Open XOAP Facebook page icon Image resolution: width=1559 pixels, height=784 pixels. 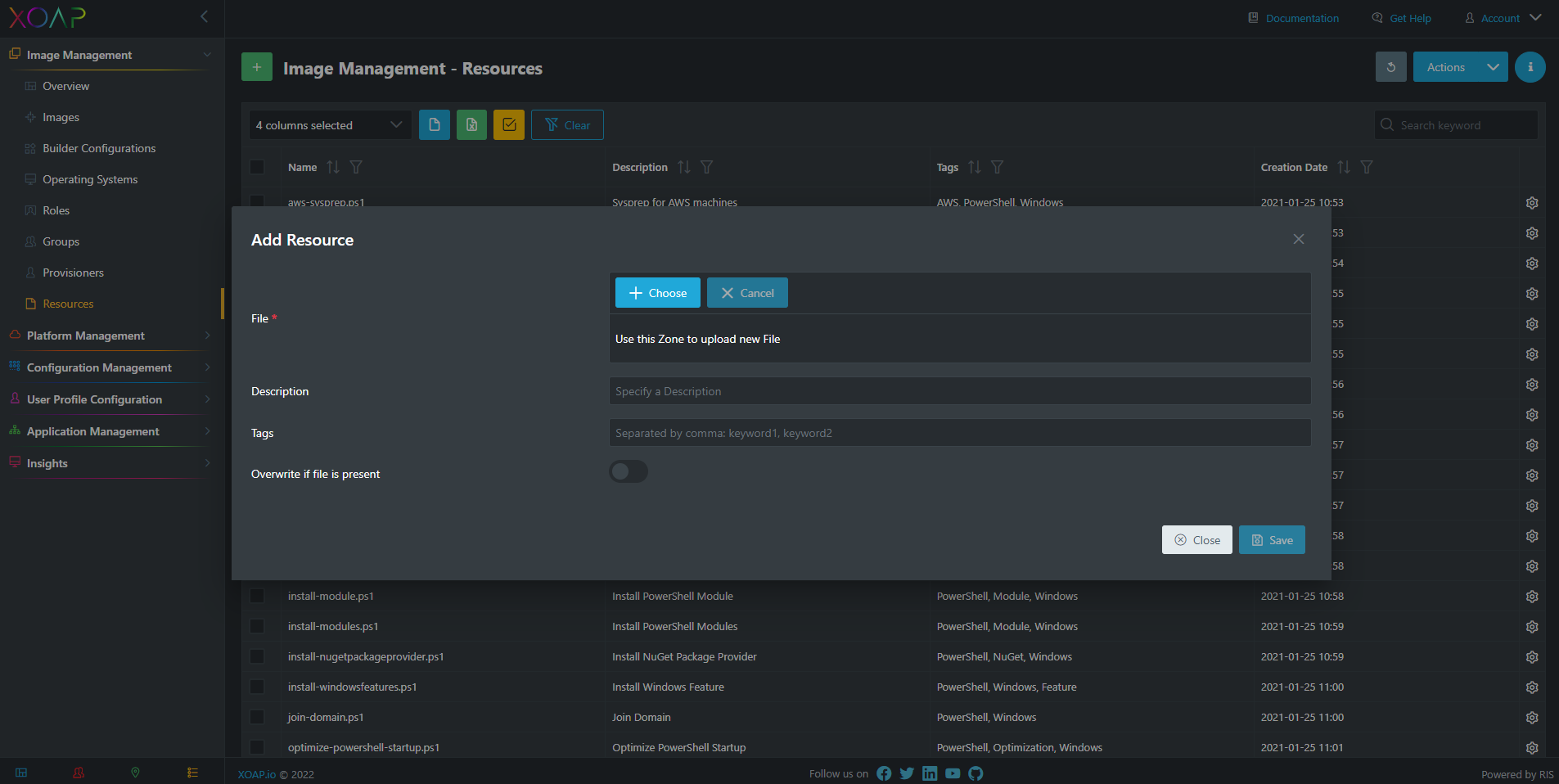tap(884, 773)
